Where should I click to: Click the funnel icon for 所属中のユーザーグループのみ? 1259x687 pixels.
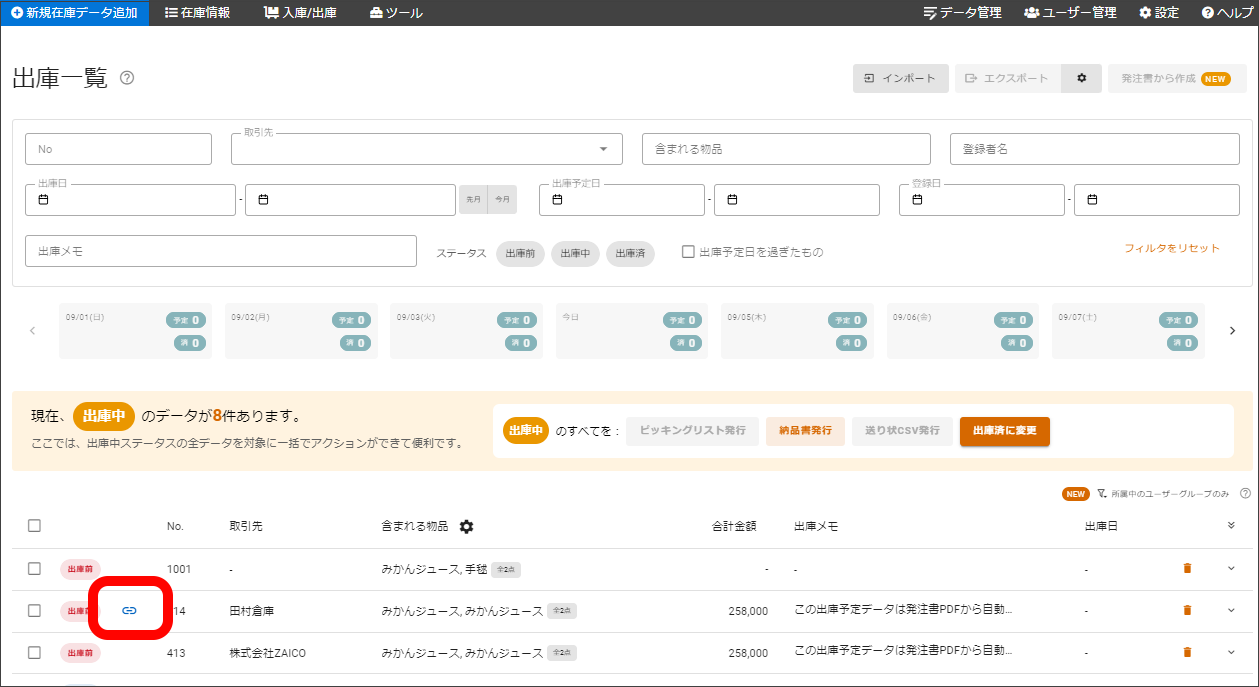(1101, 493)
